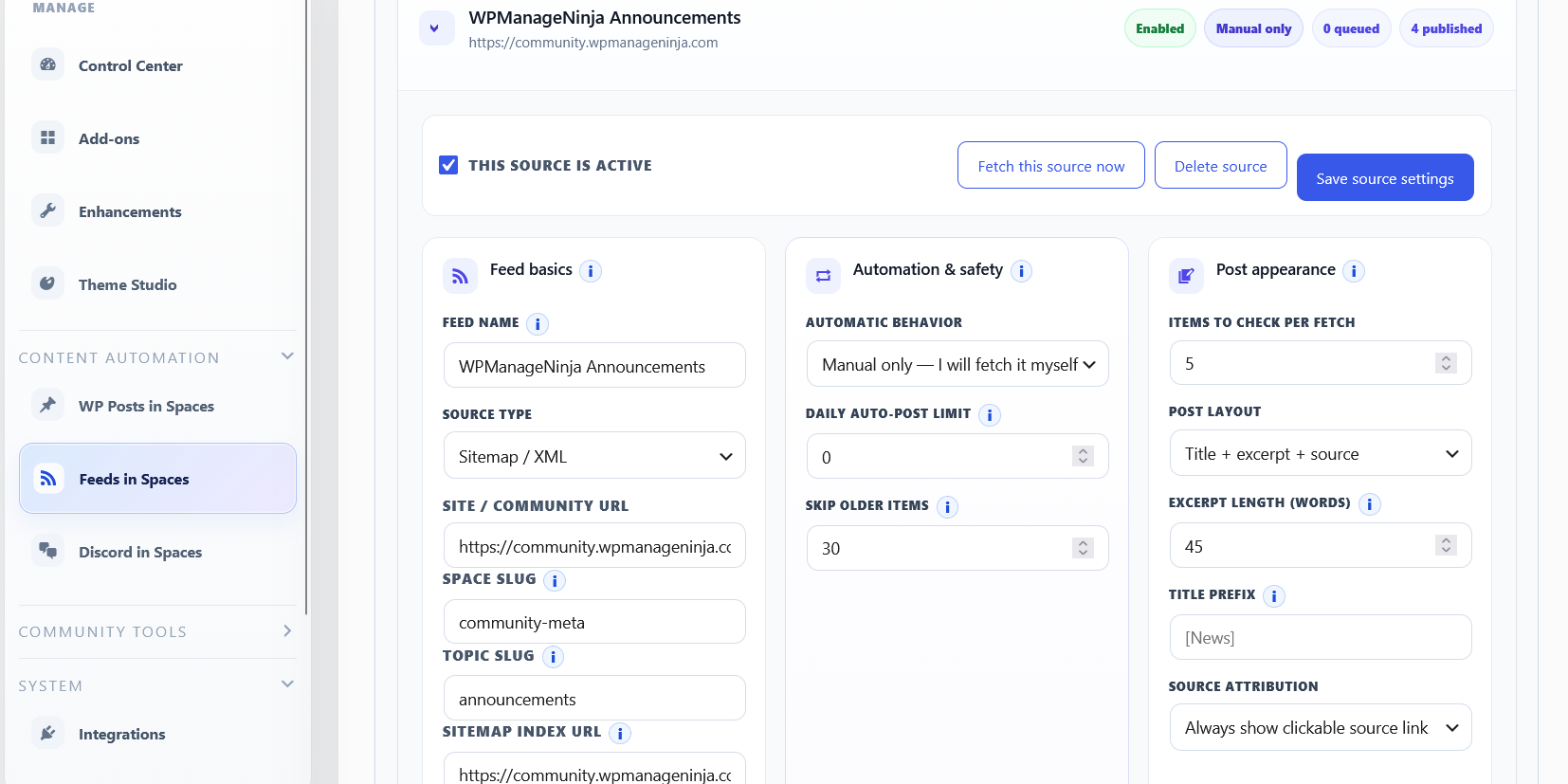Image resolution: width=1568 pixels, height=784 pixels.
Task: Click the Feeds in Spaces RSS icon
Action: coord(47,478)
